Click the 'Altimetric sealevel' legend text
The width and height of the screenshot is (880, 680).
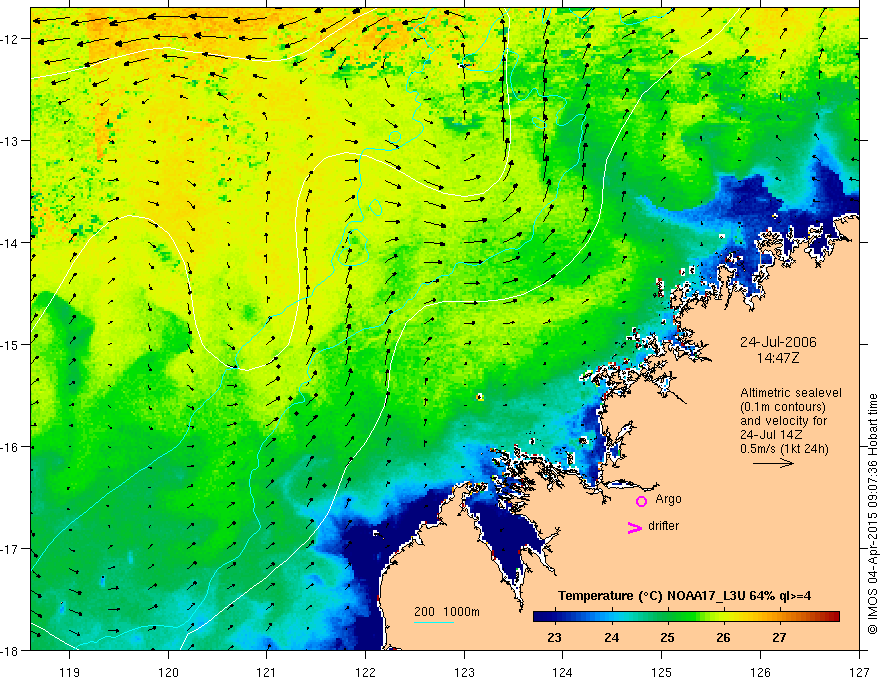pyautogui.click(x=791, y=393)
